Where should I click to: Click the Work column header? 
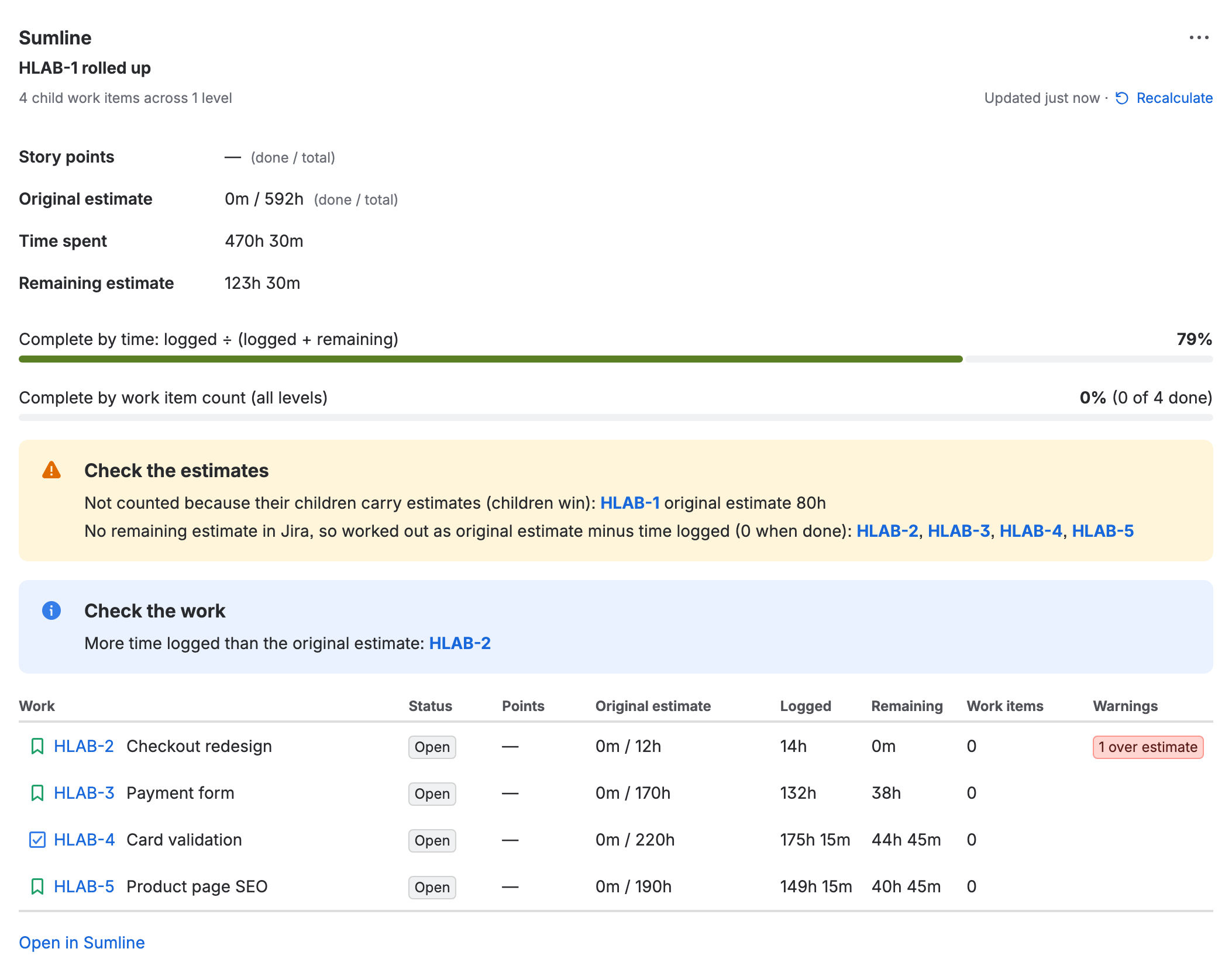pyautogui.click(x=37, y=706)
